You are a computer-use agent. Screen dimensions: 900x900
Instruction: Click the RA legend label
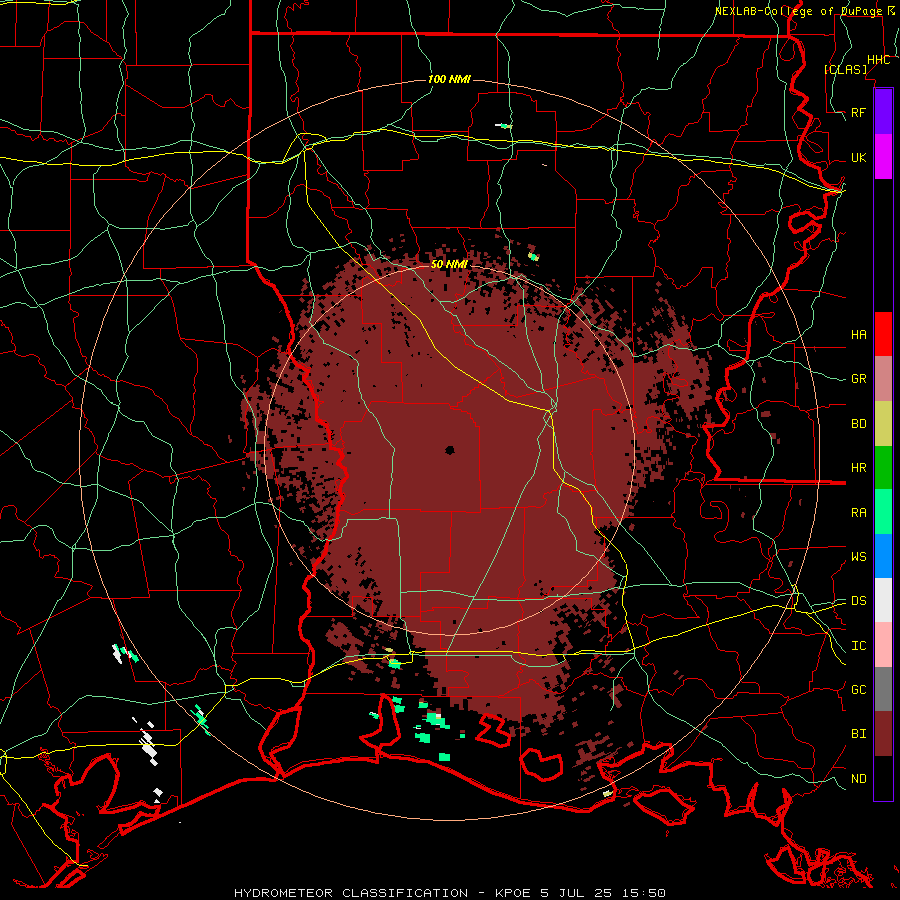859,512
